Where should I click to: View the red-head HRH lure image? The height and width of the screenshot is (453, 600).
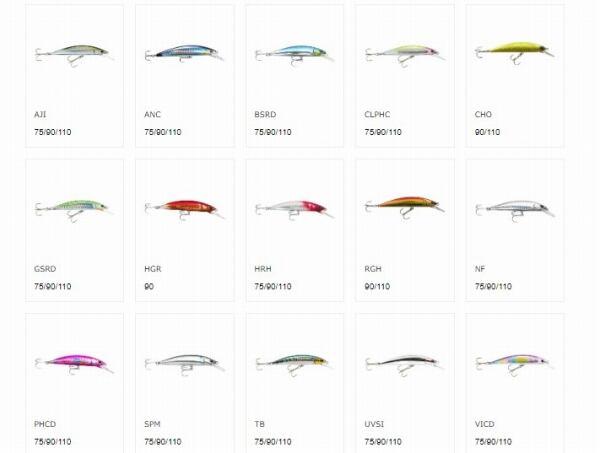pyautogui.click(x=294, y=210)
